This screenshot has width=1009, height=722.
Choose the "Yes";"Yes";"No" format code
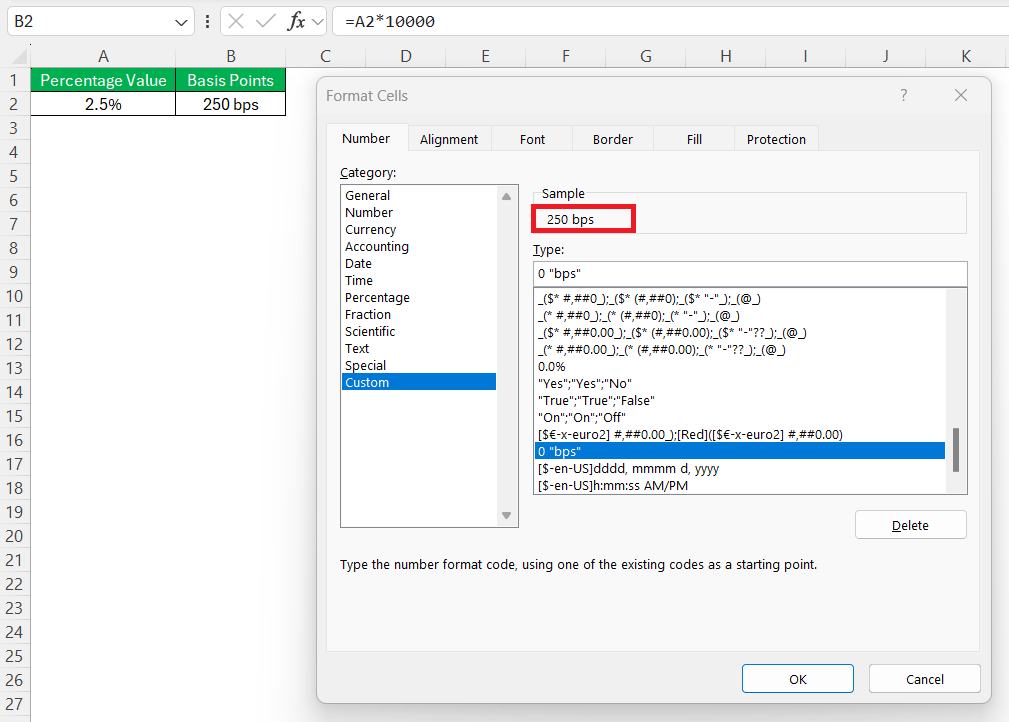click(x=740, y=384)
